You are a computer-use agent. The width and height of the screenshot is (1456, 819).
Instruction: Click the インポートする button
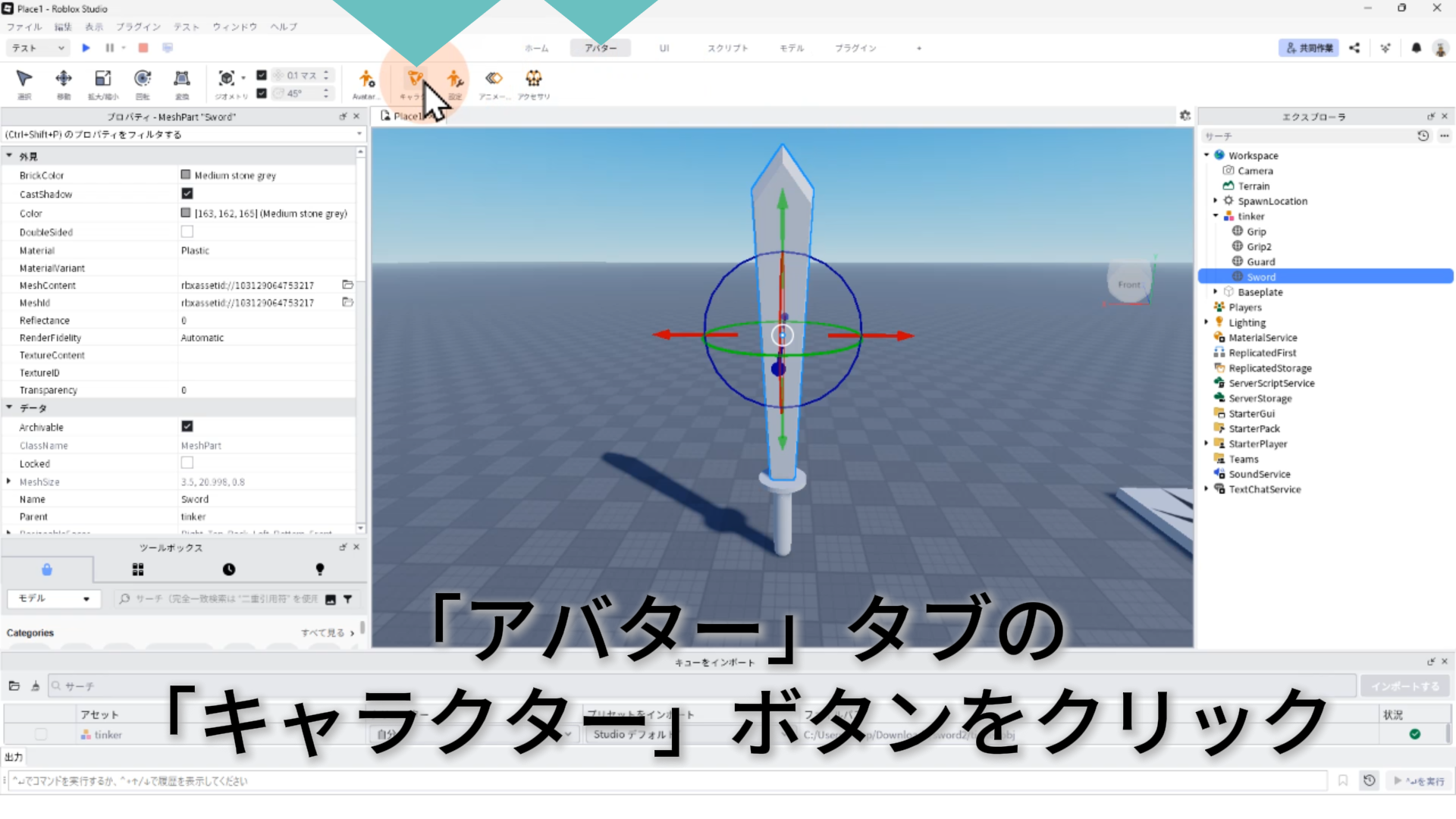[x=1404, y=686]
